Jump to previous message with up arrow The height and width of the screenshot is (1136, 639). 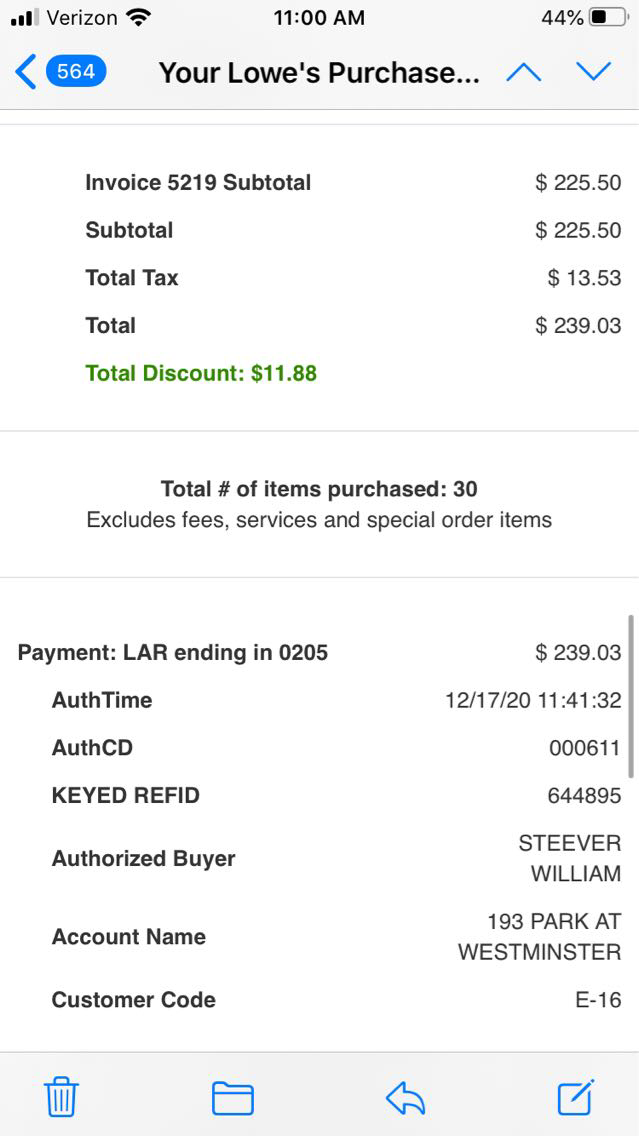[x=523, y=72]
